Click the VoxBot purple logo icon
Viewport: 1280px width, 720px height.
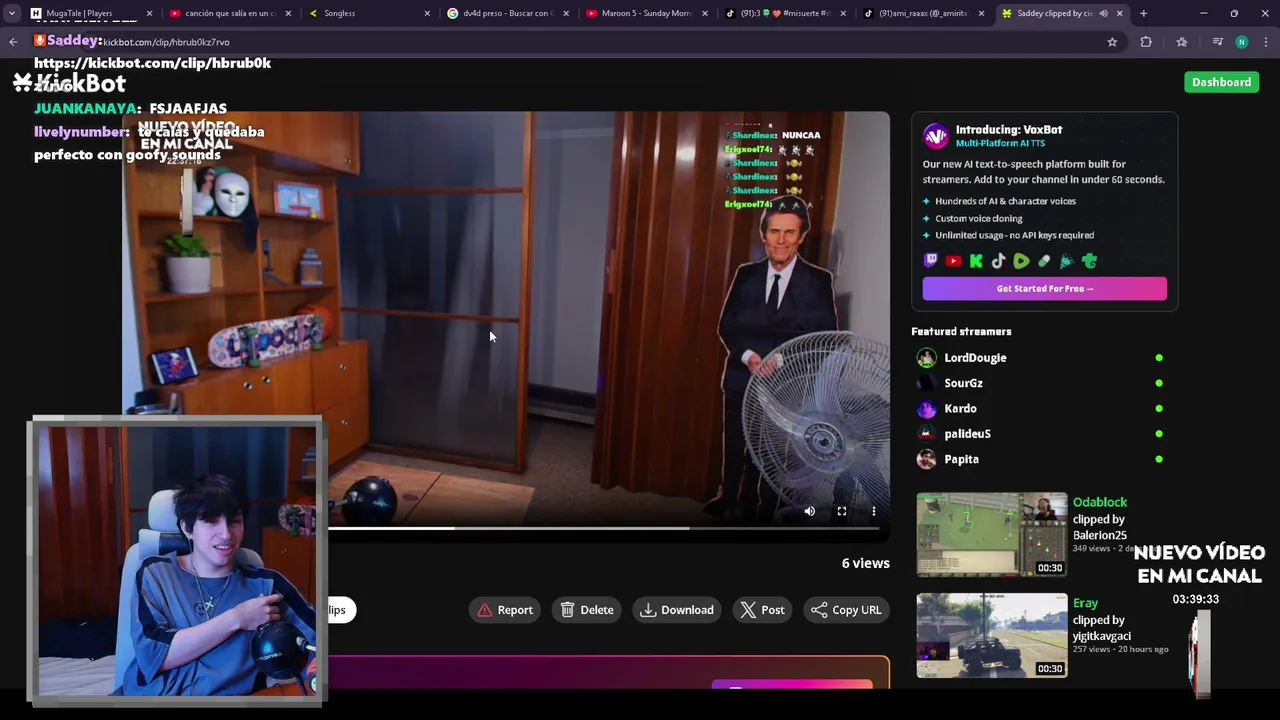(936, 136)
